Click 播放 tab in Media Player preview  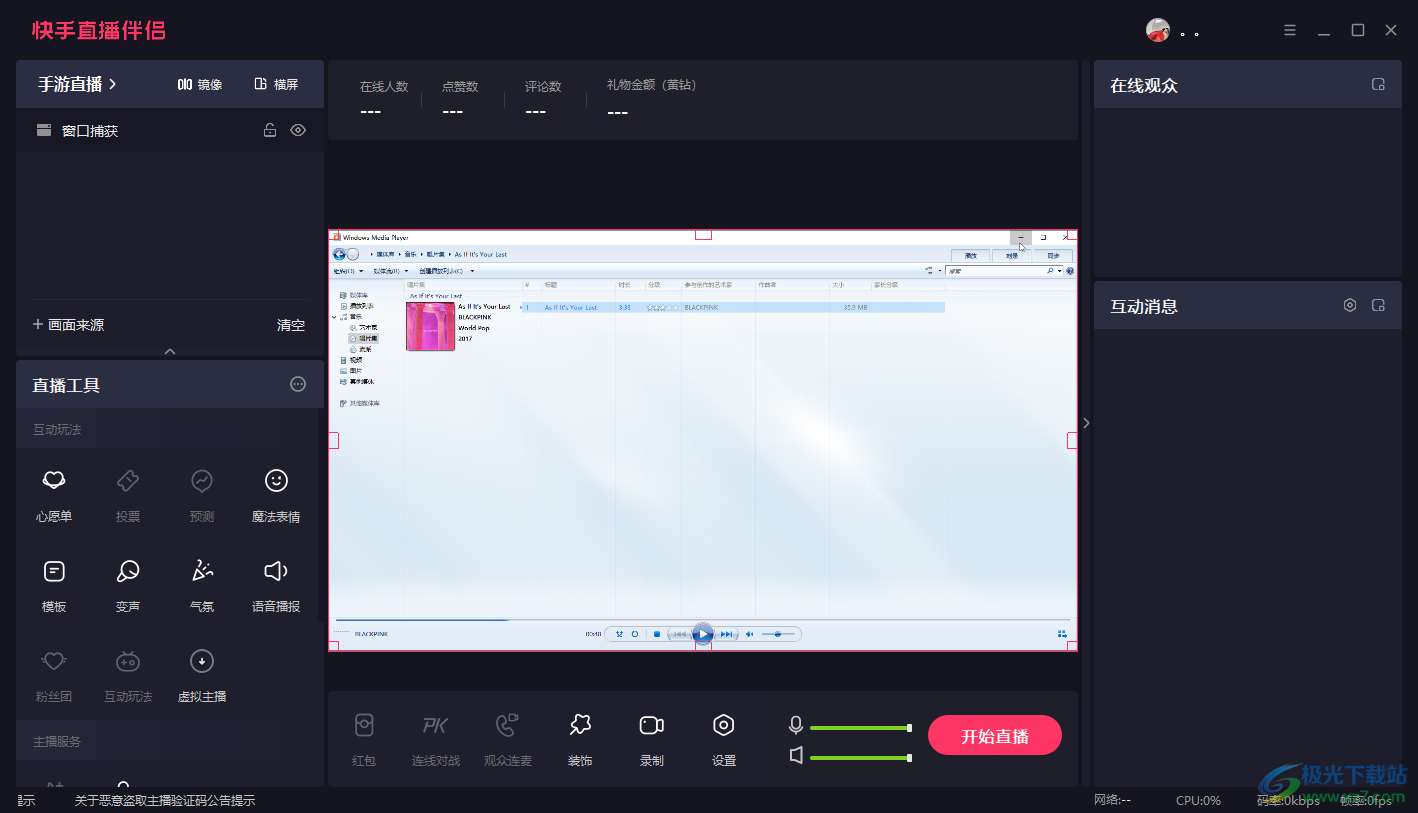click(970, 255)
